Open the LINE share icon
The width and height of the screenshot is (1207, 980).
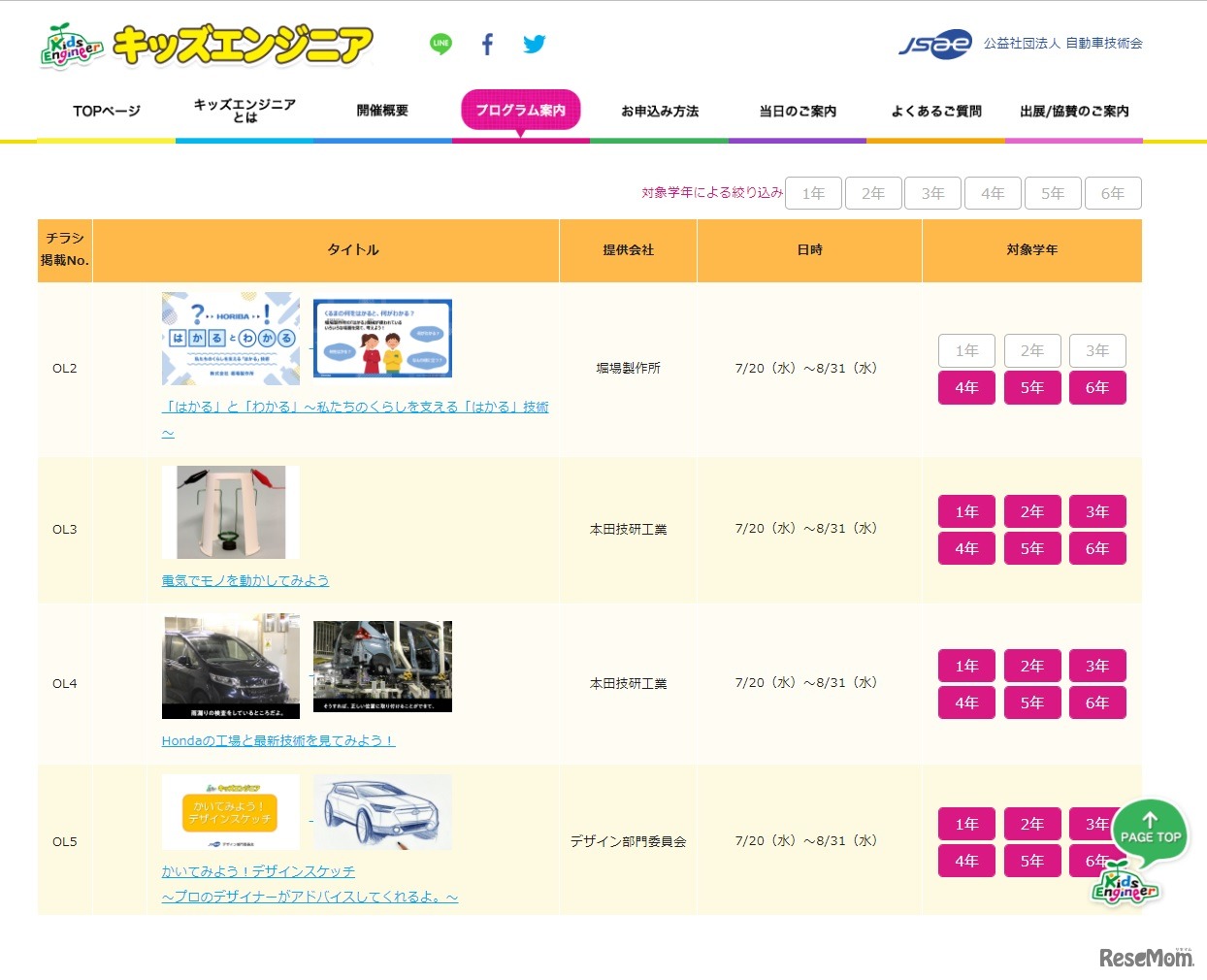click(440, 44)
